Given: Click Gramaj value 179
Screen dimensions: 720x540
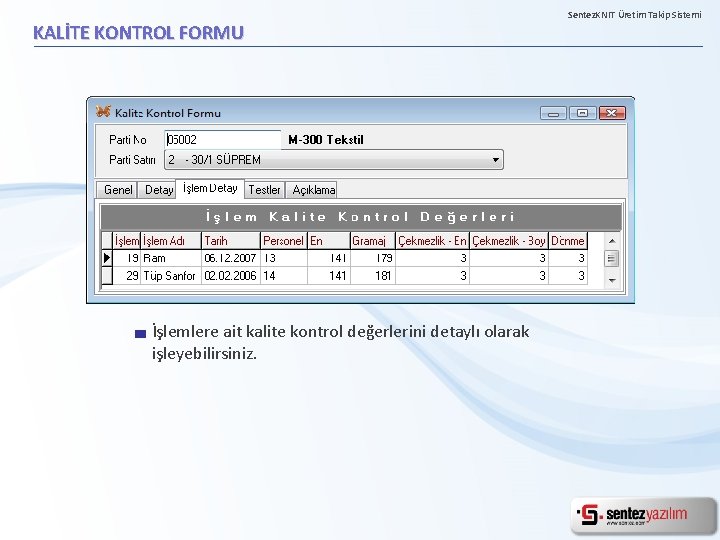Looking at the screenshot, I should 372,258.
